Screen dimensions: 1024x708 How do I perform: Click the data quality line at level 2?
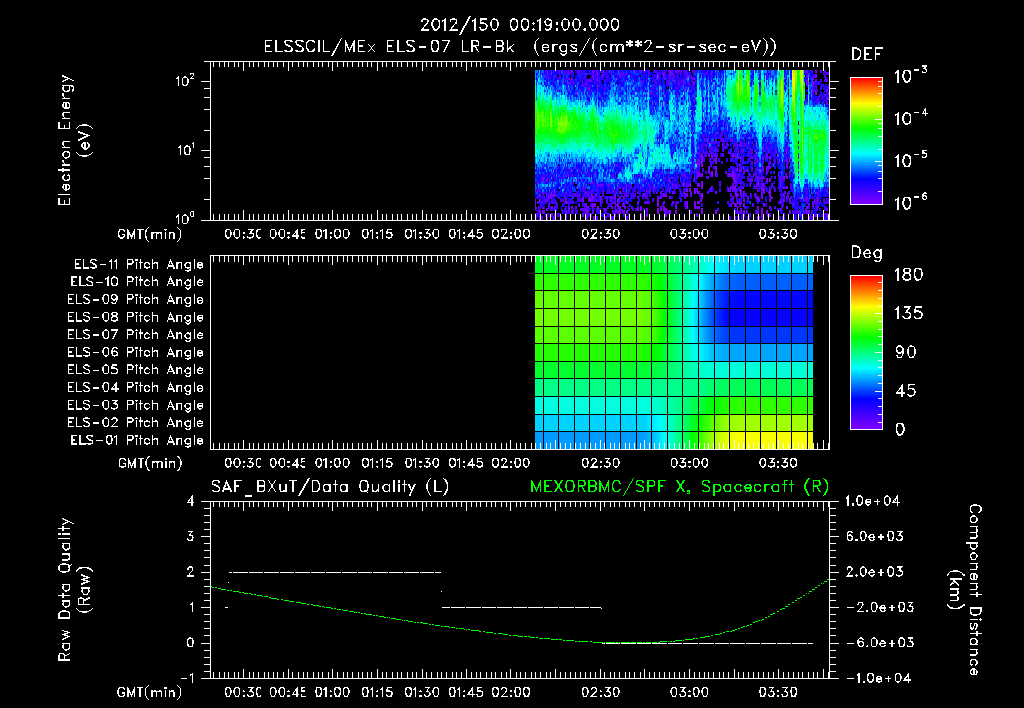(335, 572)
